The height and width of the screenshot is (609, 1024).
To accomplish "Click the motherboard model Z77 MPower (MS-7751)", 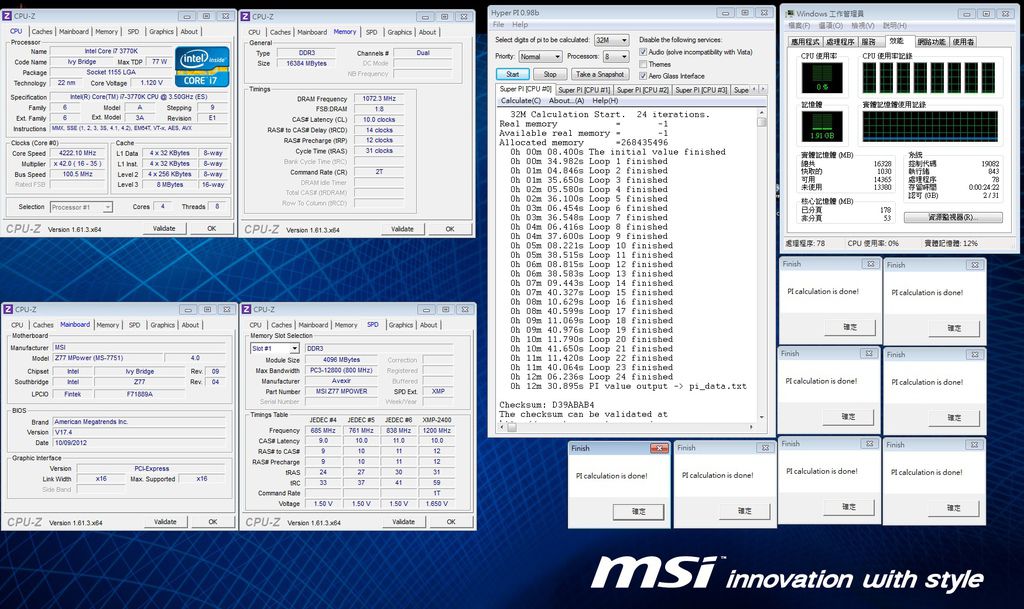I will click(107, 358).
